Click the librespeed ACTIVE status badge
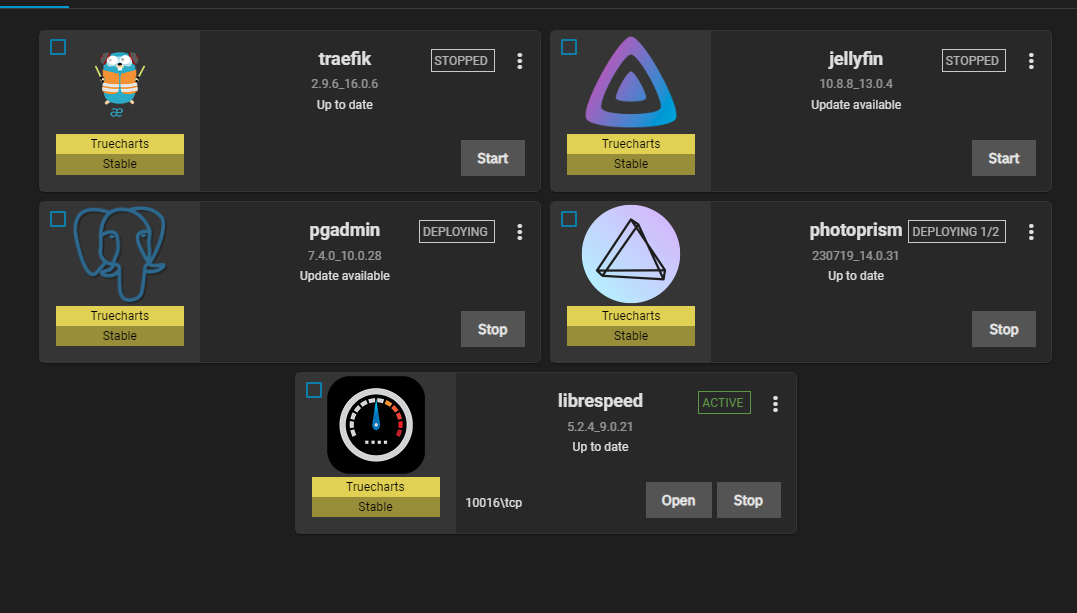The width and height of the screenshot is (1077, 613). click(x=724, y=403)
